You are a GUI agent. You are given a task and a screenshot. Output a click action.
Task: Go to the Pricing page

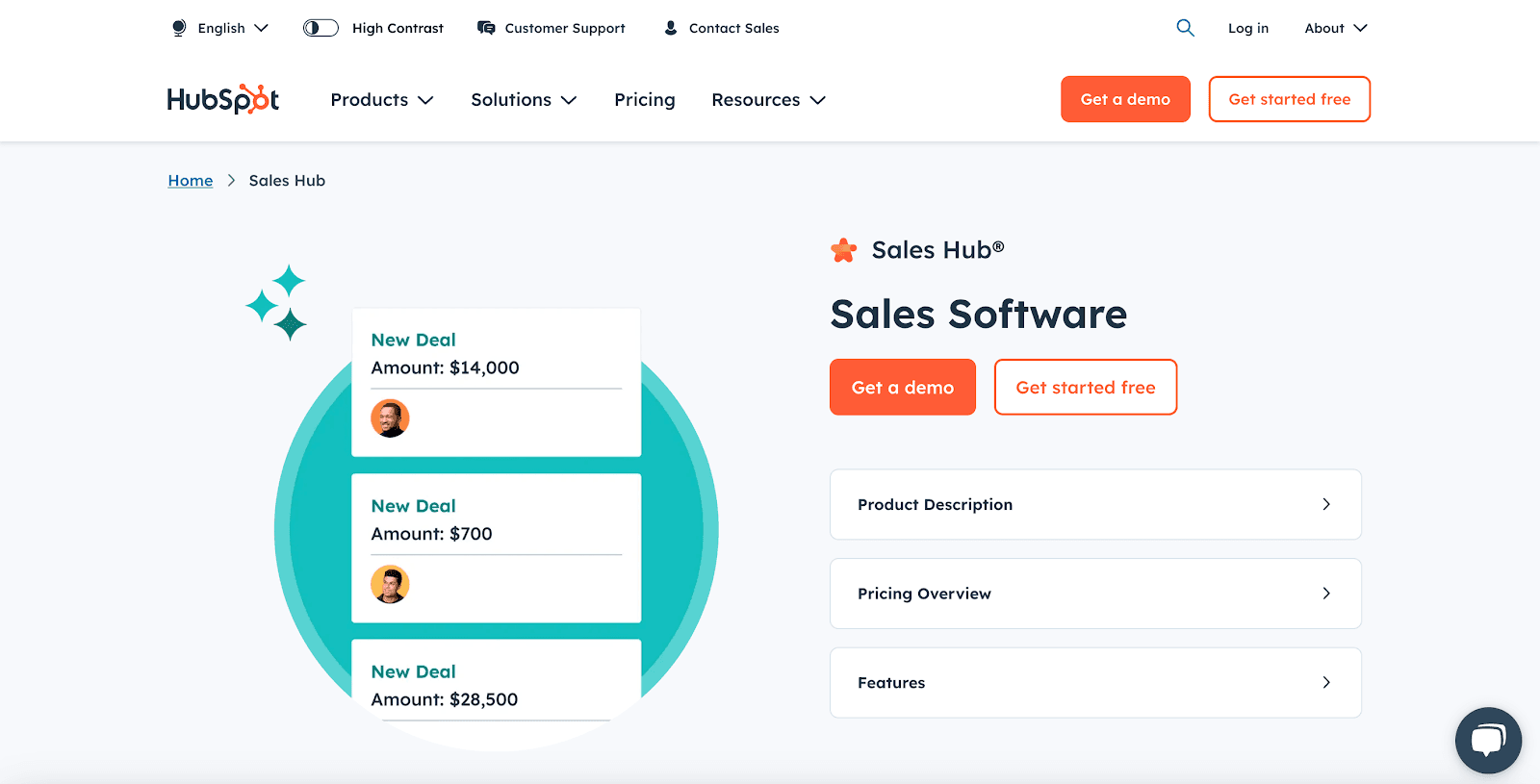click(x=645, y=100)
